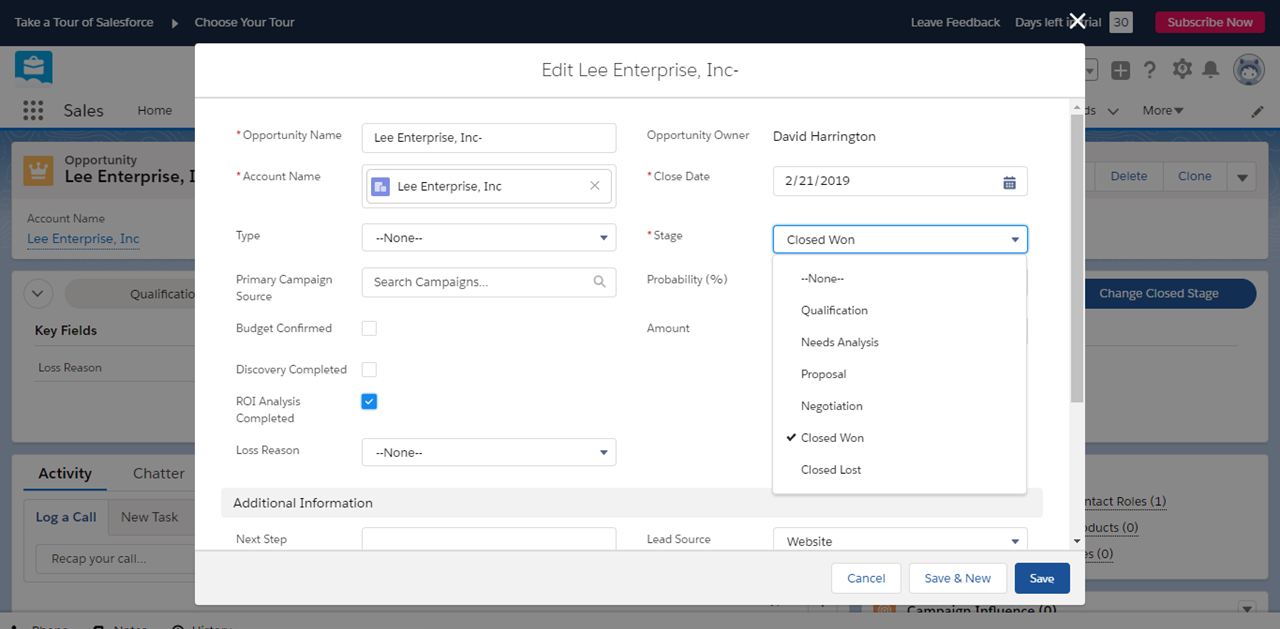This screenshot has width=1280, height=629.
Task: Uncheck ROI Analysis Completed
Action: 369,402
